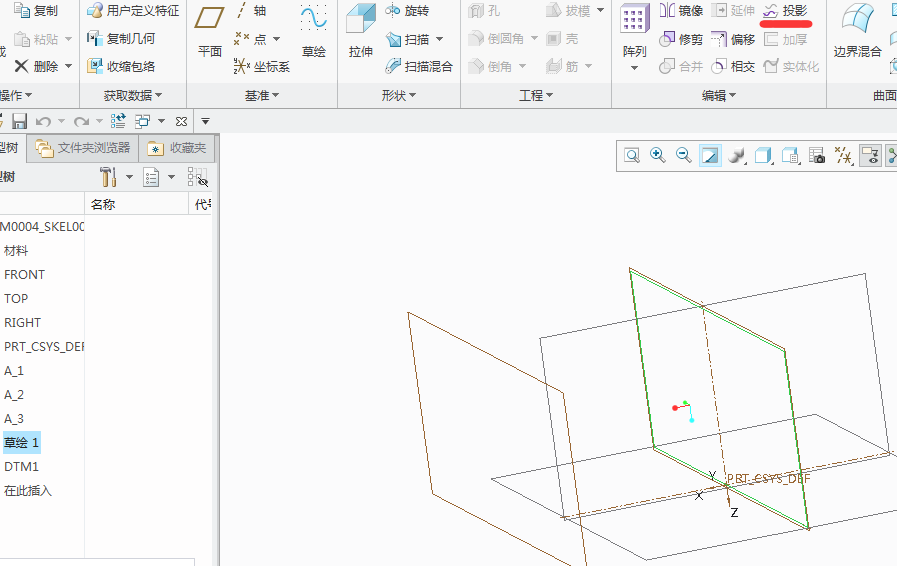Image resolution: width=897 pixels, height=566 pixels.
Task: Launch the 扫描混合 (Swept Blend) tool
Action: 419,66
